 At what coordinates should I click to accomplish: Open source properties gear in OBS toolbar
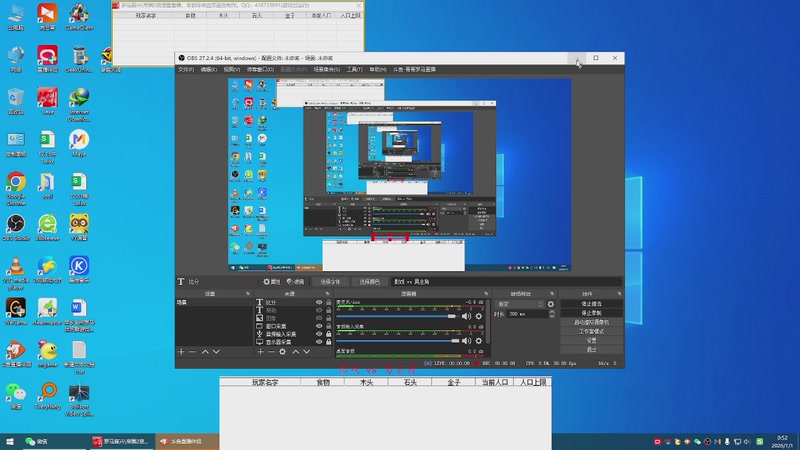coord(271,282)
